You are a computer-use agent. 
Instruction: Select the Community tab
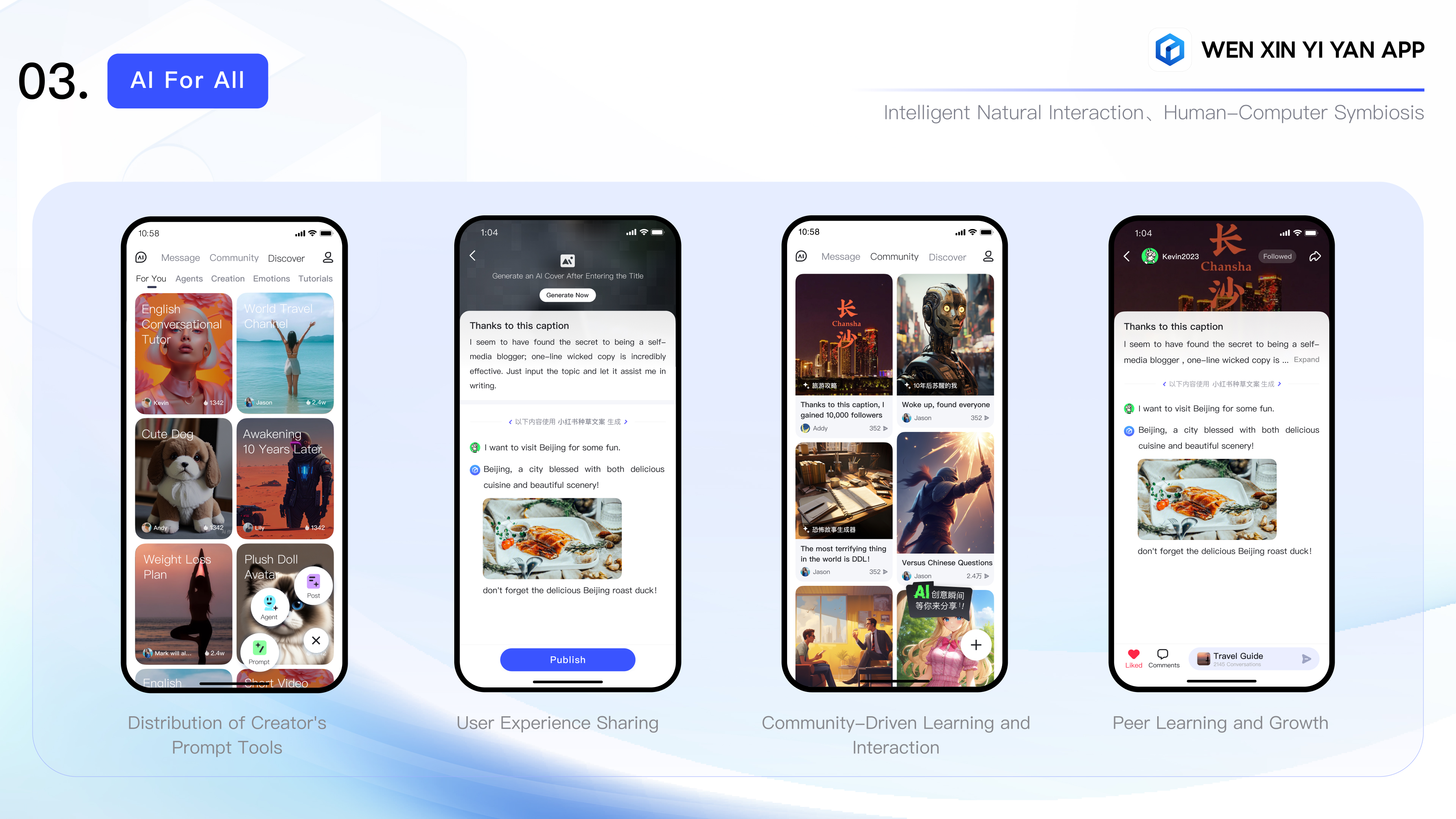(x=893, y=257)
